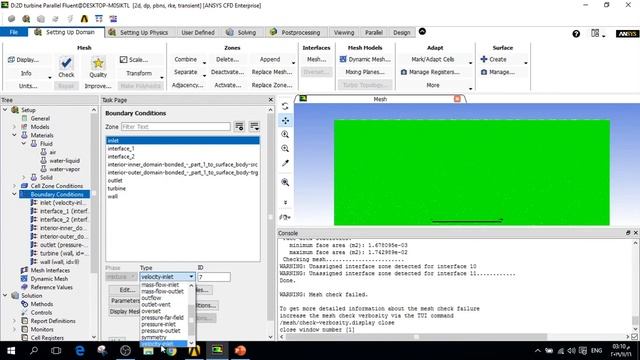
Task: Click the zone filter options icon
Action: coord(239,127)
